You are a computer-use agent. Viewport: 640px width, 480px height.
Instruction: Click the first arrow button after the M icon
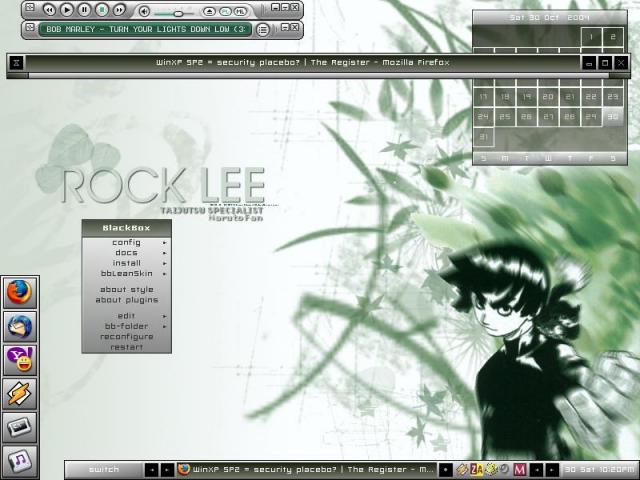pos(536,470)
